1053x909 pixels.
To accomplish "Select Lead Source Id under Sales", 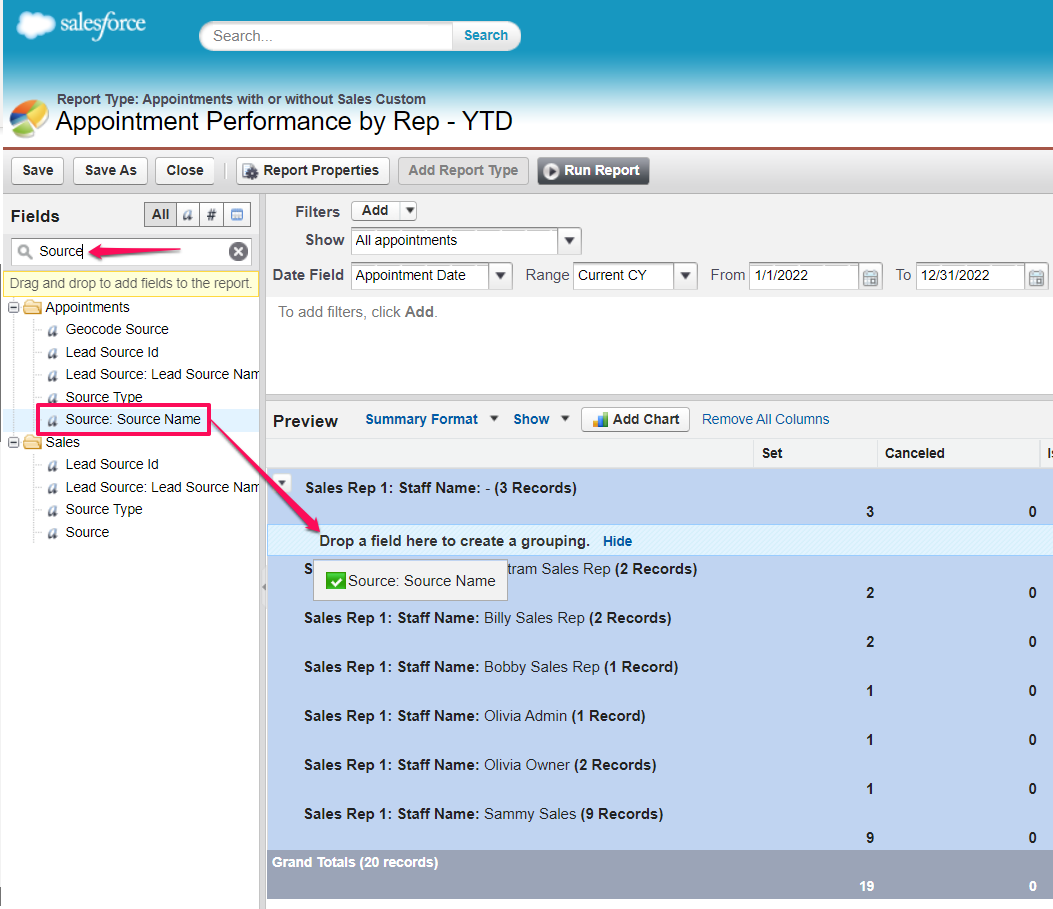I will pyautogui.click(x=112, y=465).
